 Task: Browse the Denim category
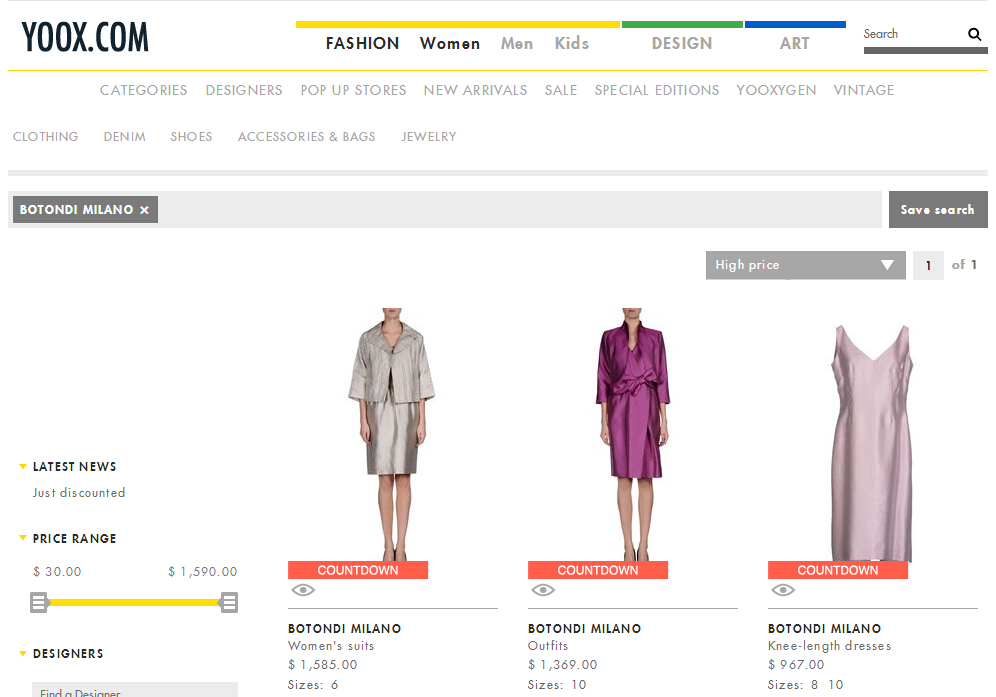click(124, 137)
